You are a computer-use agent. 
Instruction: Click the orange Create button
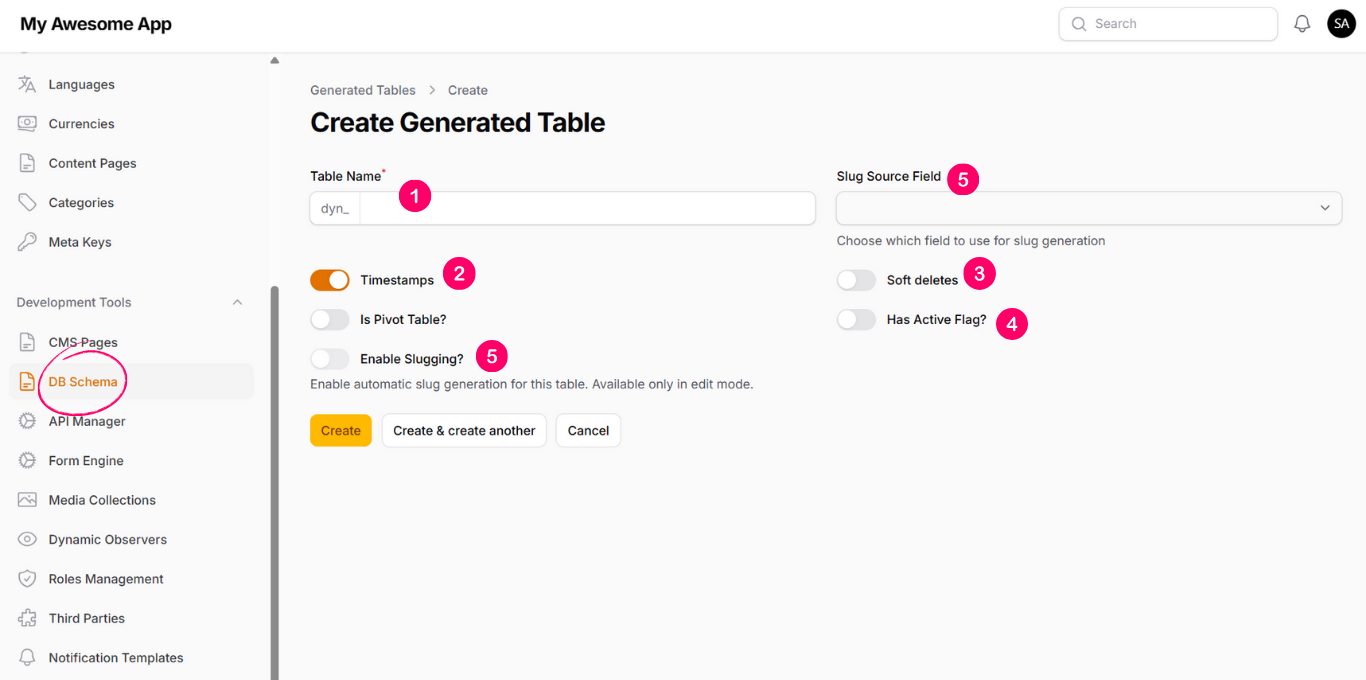click(340, 431)
